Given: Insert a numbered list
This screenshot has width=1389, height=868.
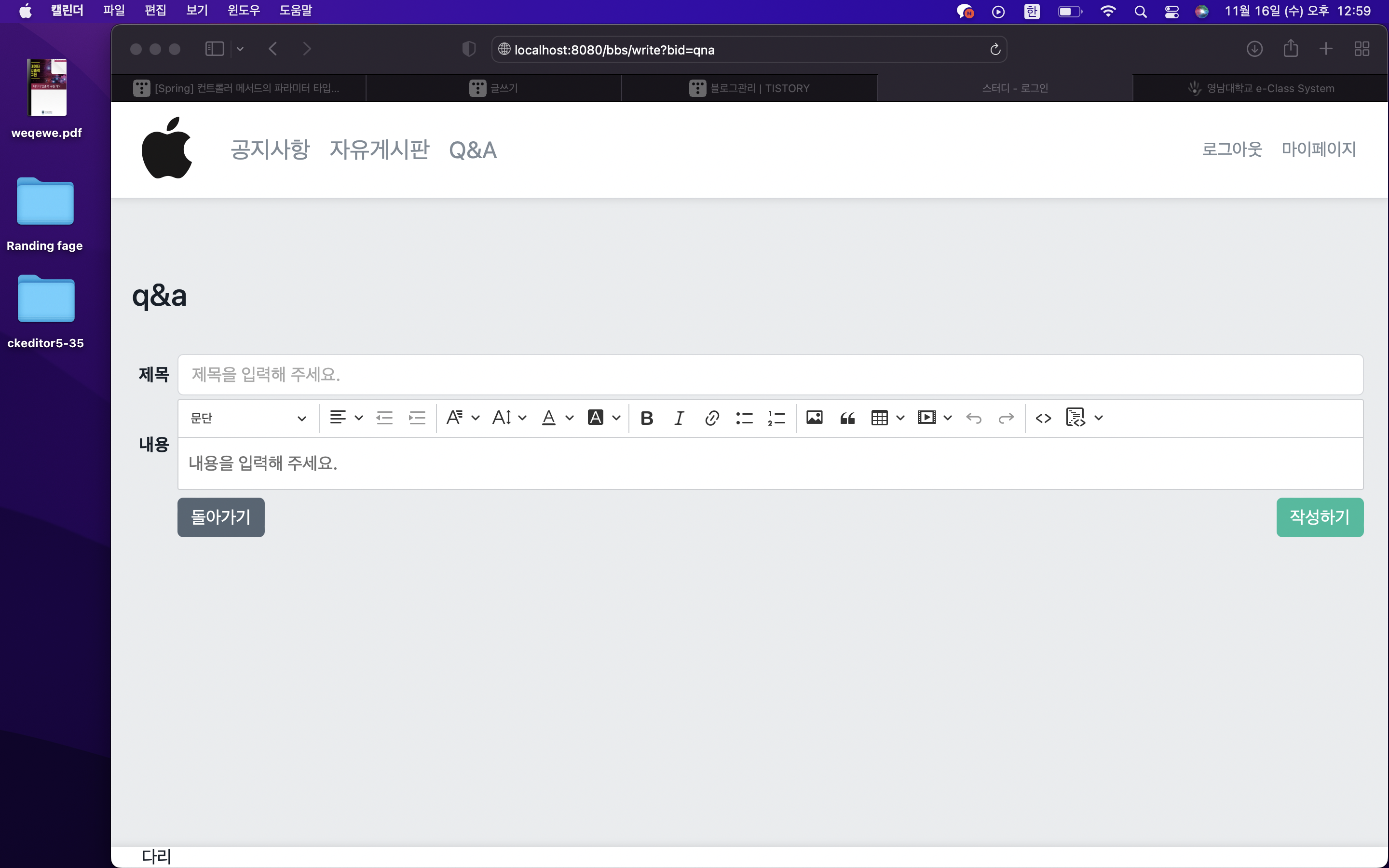Looking at the screenshot, I should (776, 418).
